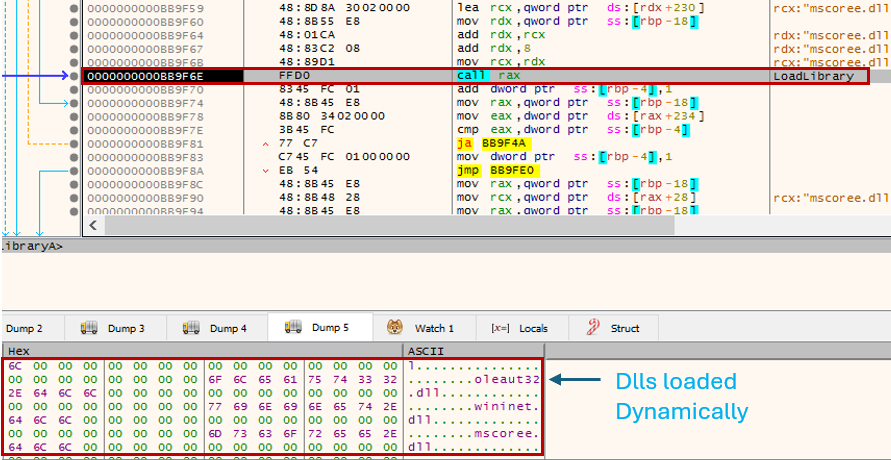
Task: Select the 'call rax' instruction
Action: (x=488, y=76)
